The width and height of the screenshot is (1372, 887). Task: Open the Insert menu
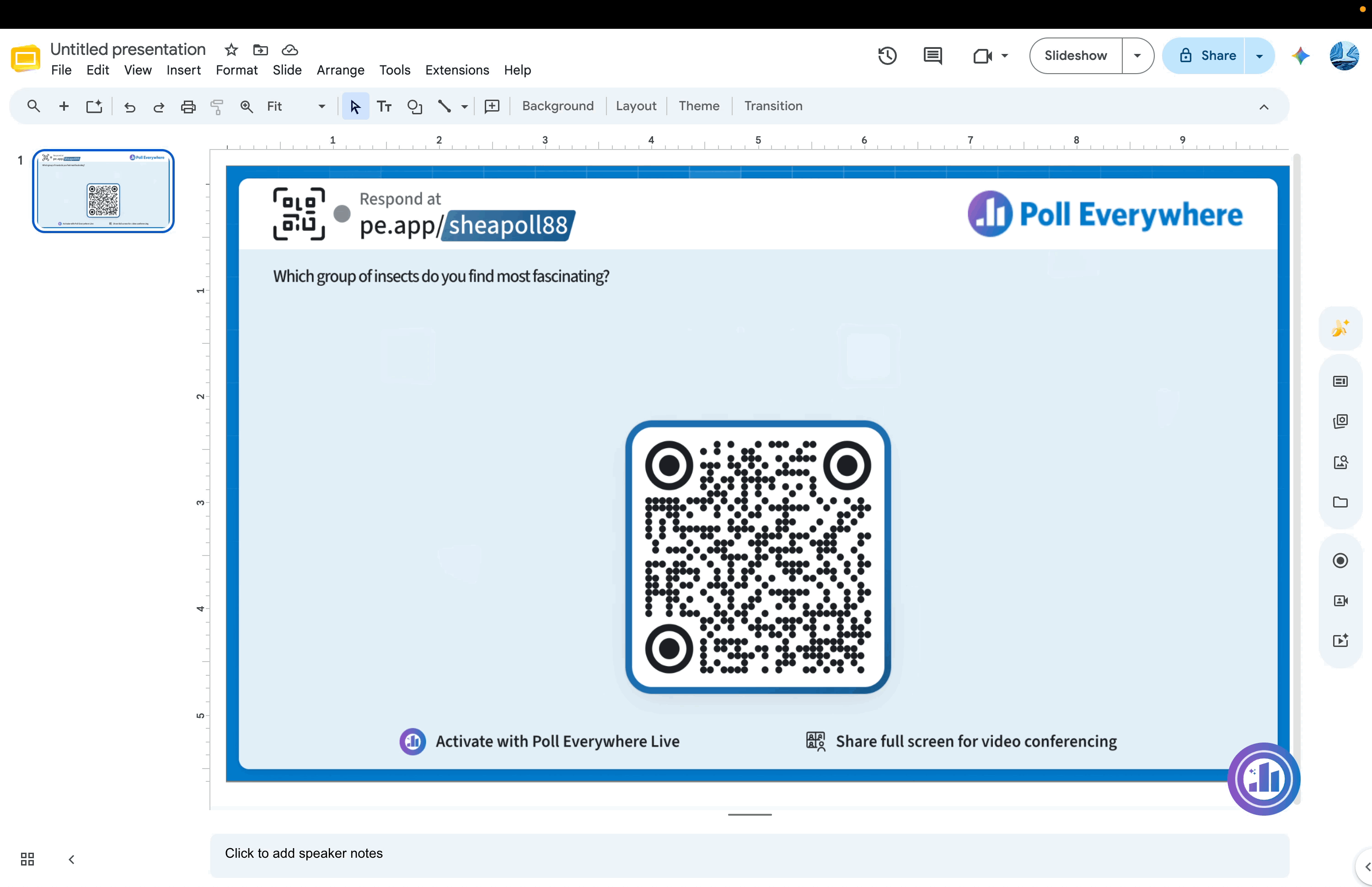click(184, 70)
